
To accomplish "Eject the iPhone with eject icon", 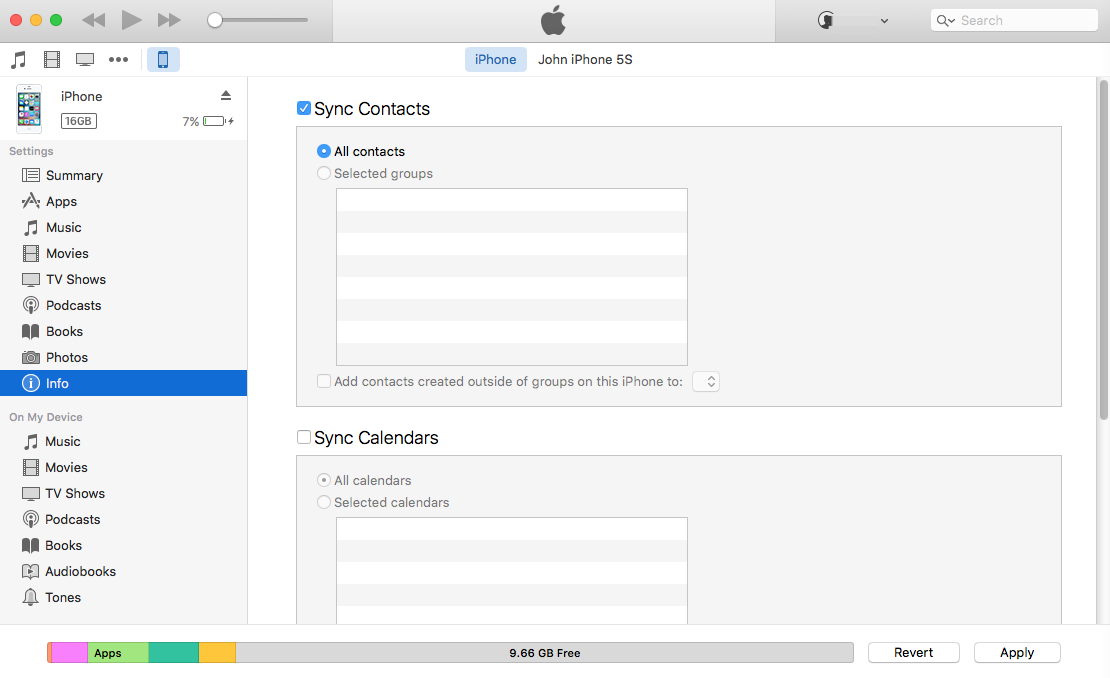I will 226,96.
